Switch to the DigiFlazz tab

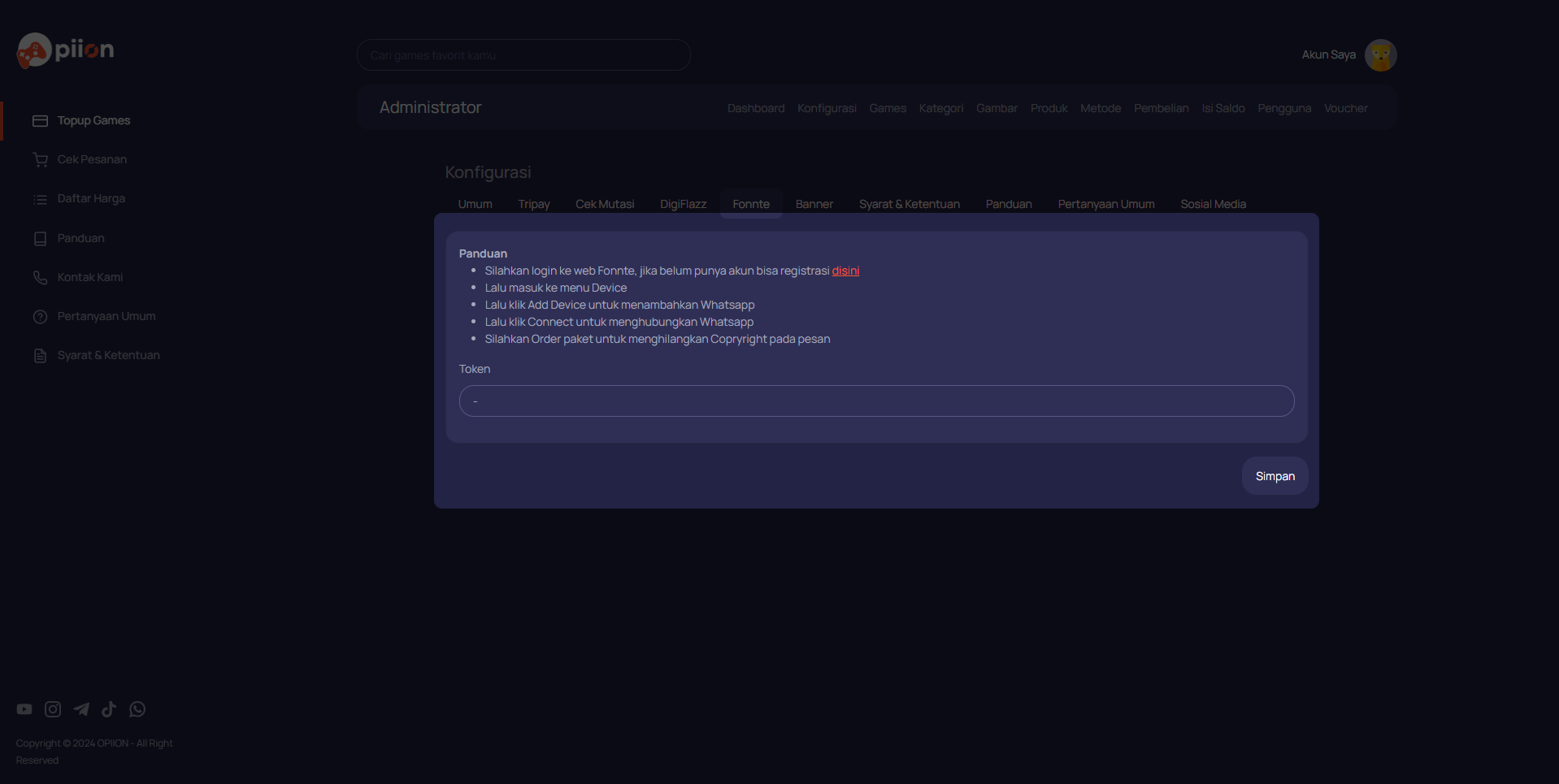tap(683, 204)
